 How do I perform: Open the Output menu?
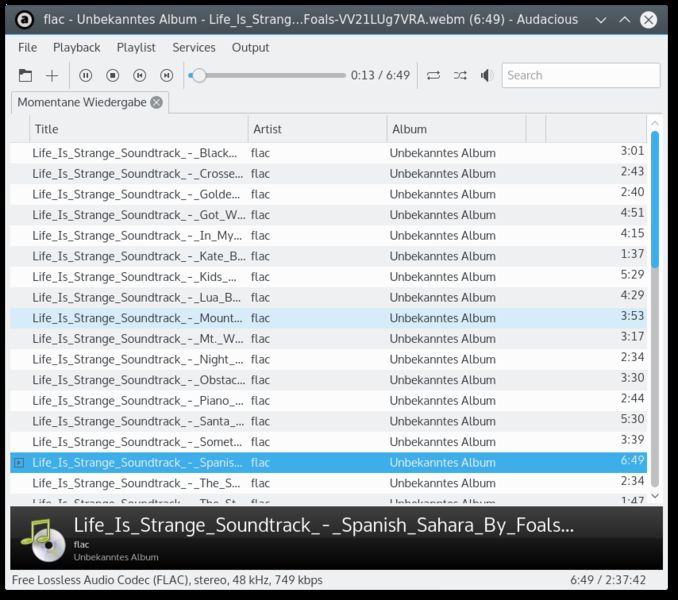(x=250, y=48)
